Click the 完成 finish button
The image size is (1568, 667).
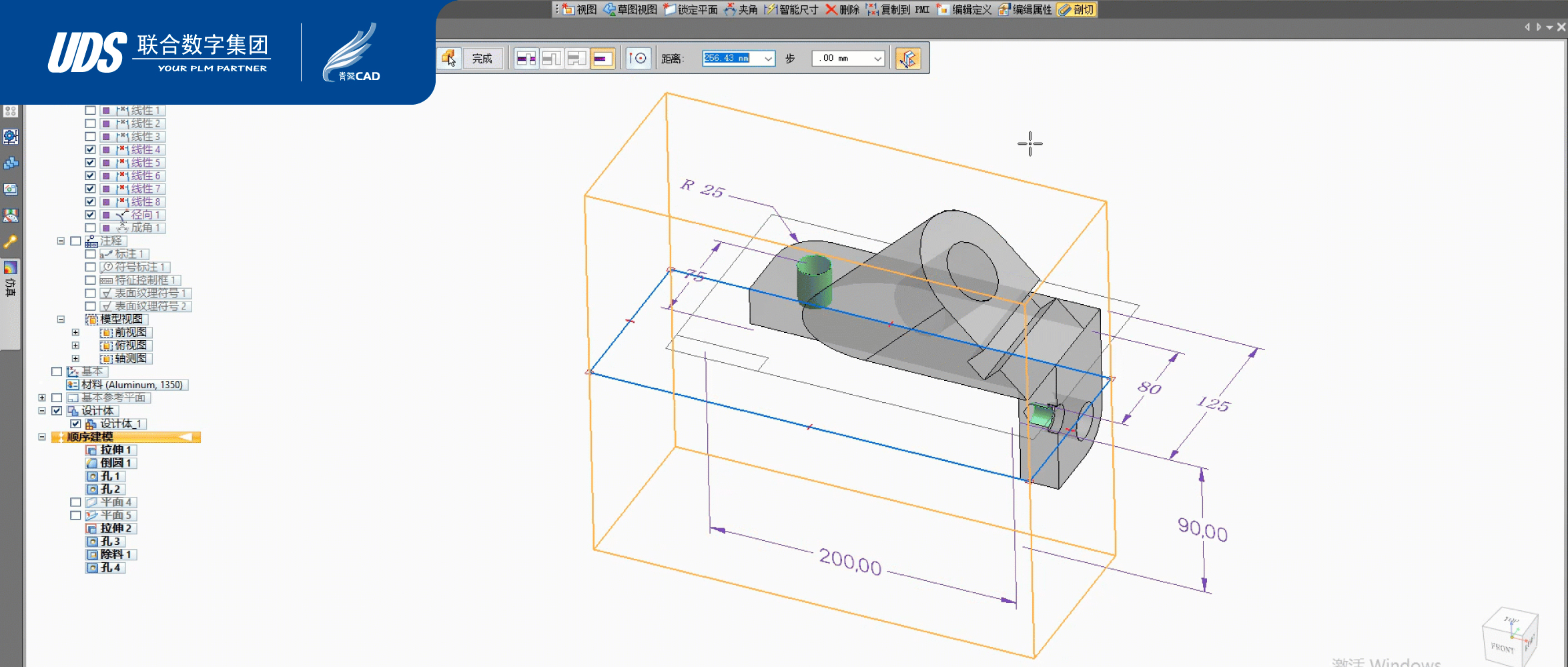pyautogui.click(x=482, y=59)
